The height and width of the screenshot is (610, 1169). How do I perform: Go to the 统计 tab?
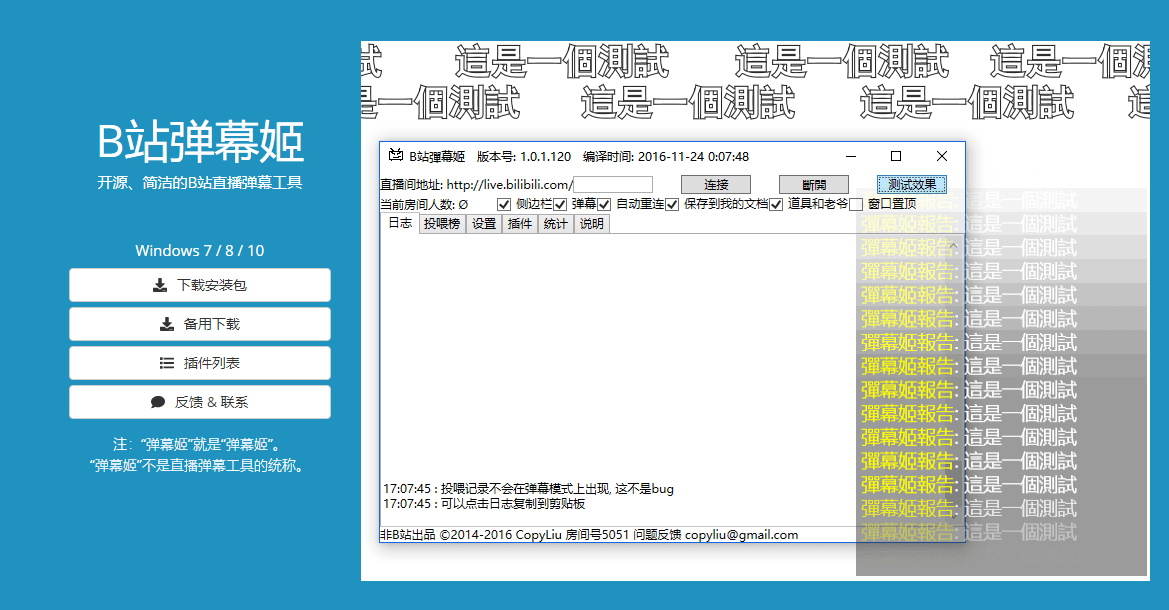pyautogui.click(x=555, y=224)
